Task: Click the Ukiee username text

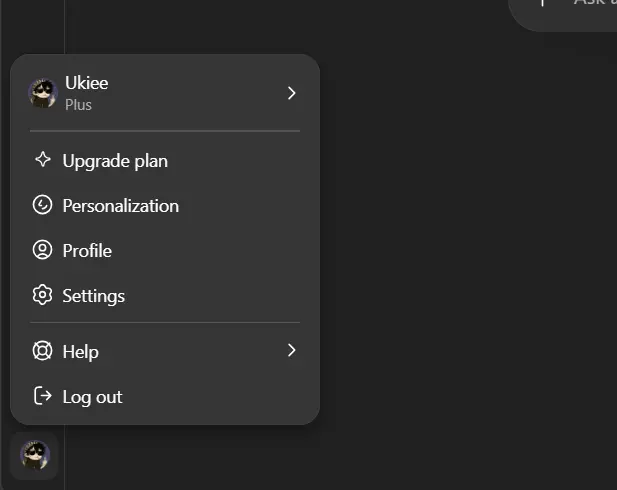Action: (x=87, y=83)
